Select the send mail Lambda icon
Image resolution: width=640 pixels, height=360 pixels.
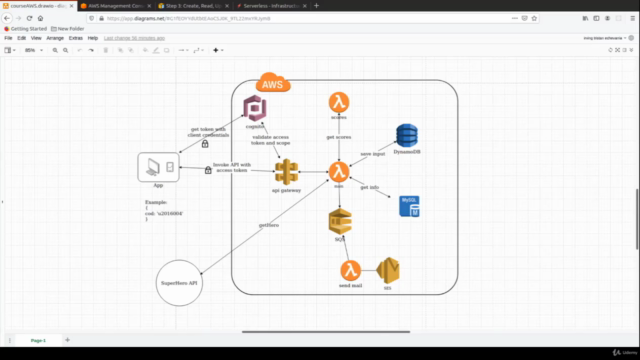(350, 271)
